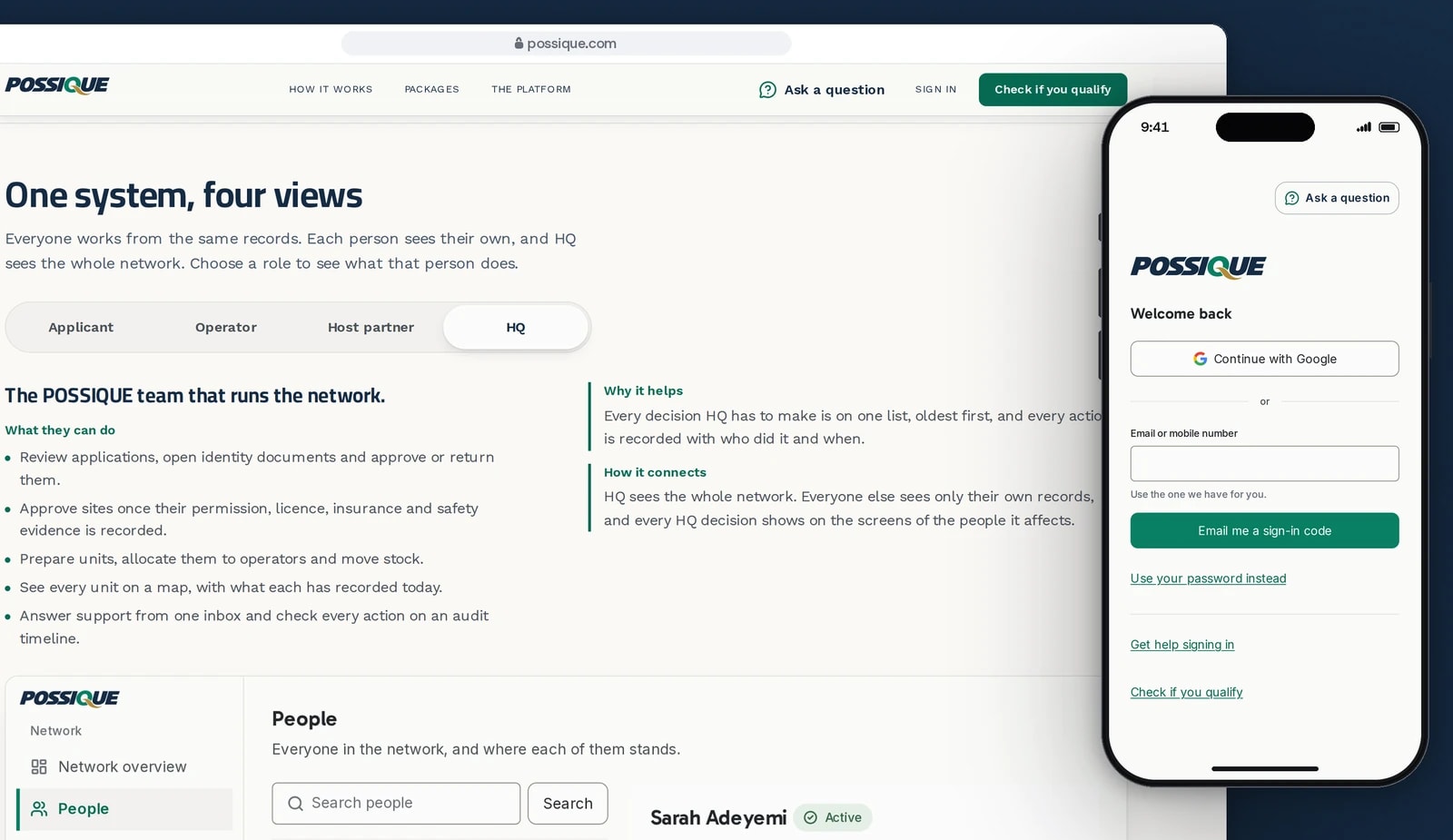Click the phone signal strength icon
Image resolution: width=1453 pixels, height=840 pixels.
[1364, 127]
